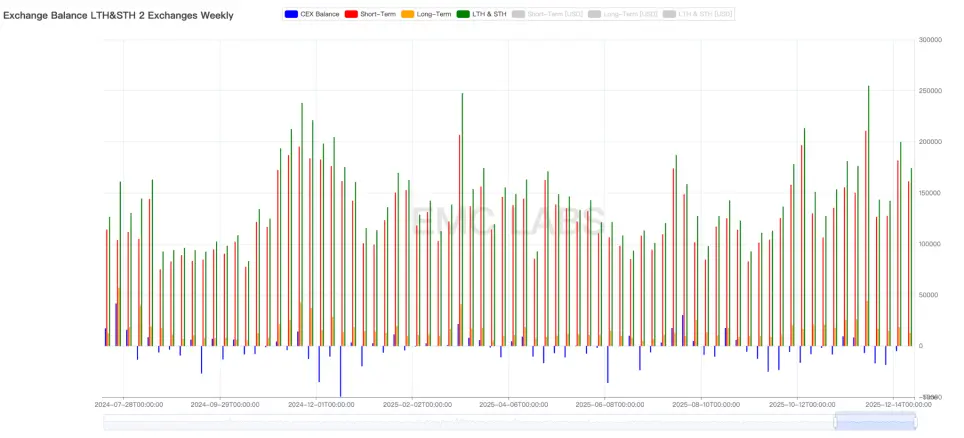Click the 2025-04-06 x-axis date label

click(x=514, y=405)
